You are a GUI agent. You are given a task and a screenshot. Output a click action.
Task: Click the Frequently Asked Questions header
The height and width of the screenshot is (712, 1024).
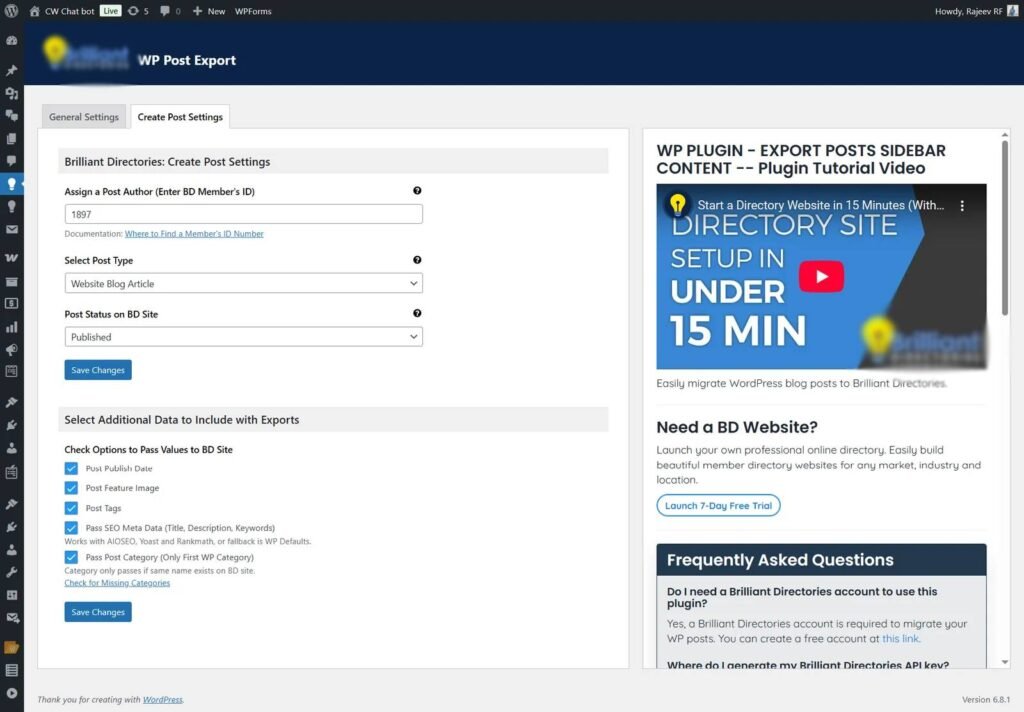point(822,560)
